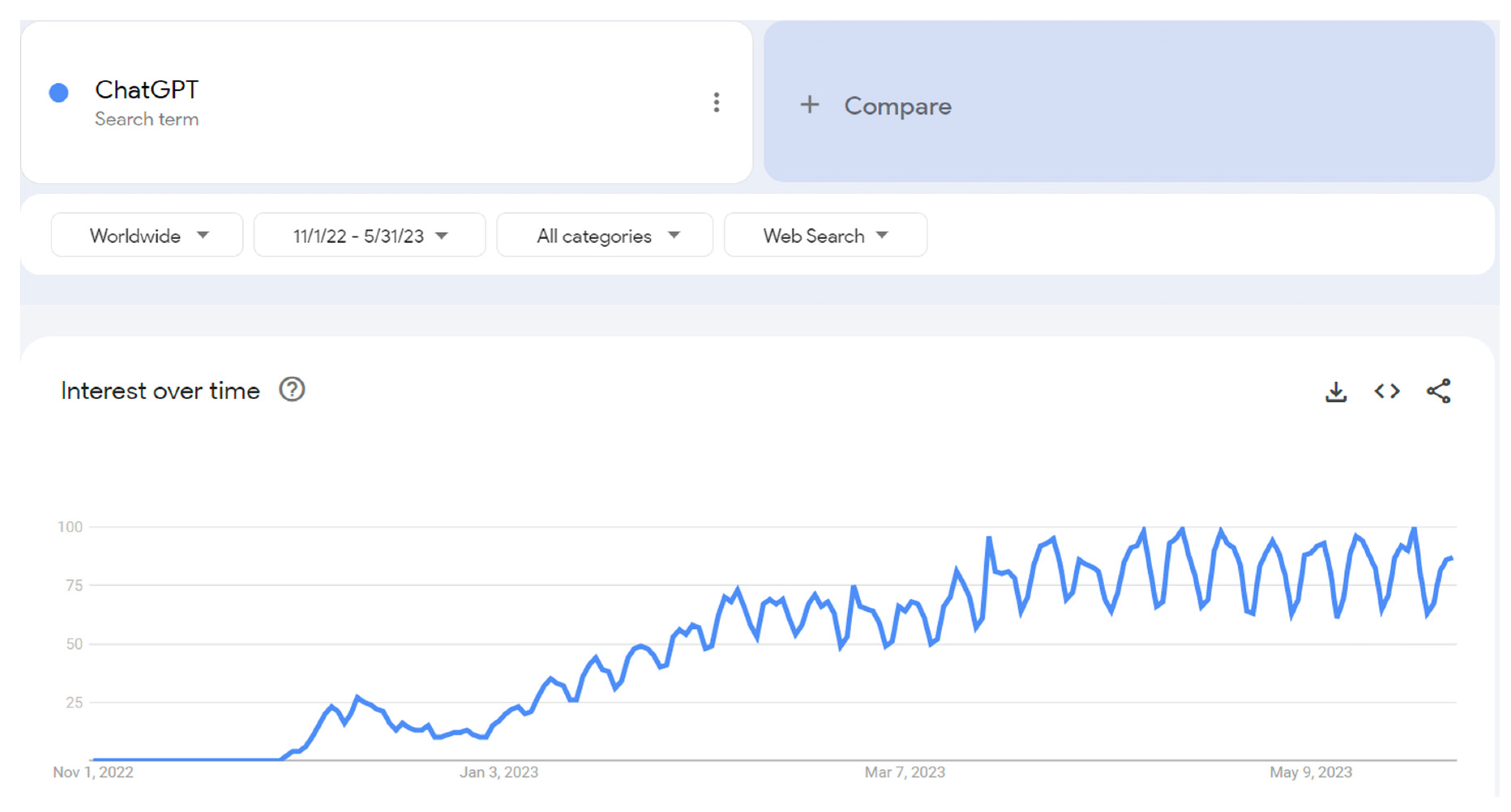Click the blue ChatGPT color dot
This screenshot has width=1511, height=812.
[x=59, y=92]
